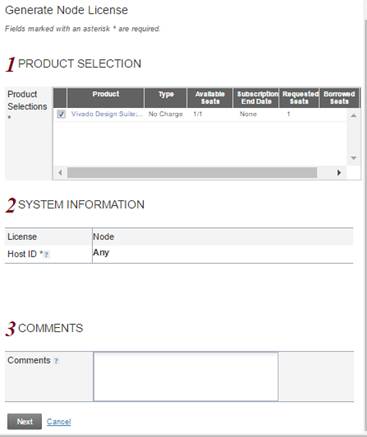The height and width of the screenshot is (437, 367).
Task: Click the Borrowed Seats column header
Action: 339,98
